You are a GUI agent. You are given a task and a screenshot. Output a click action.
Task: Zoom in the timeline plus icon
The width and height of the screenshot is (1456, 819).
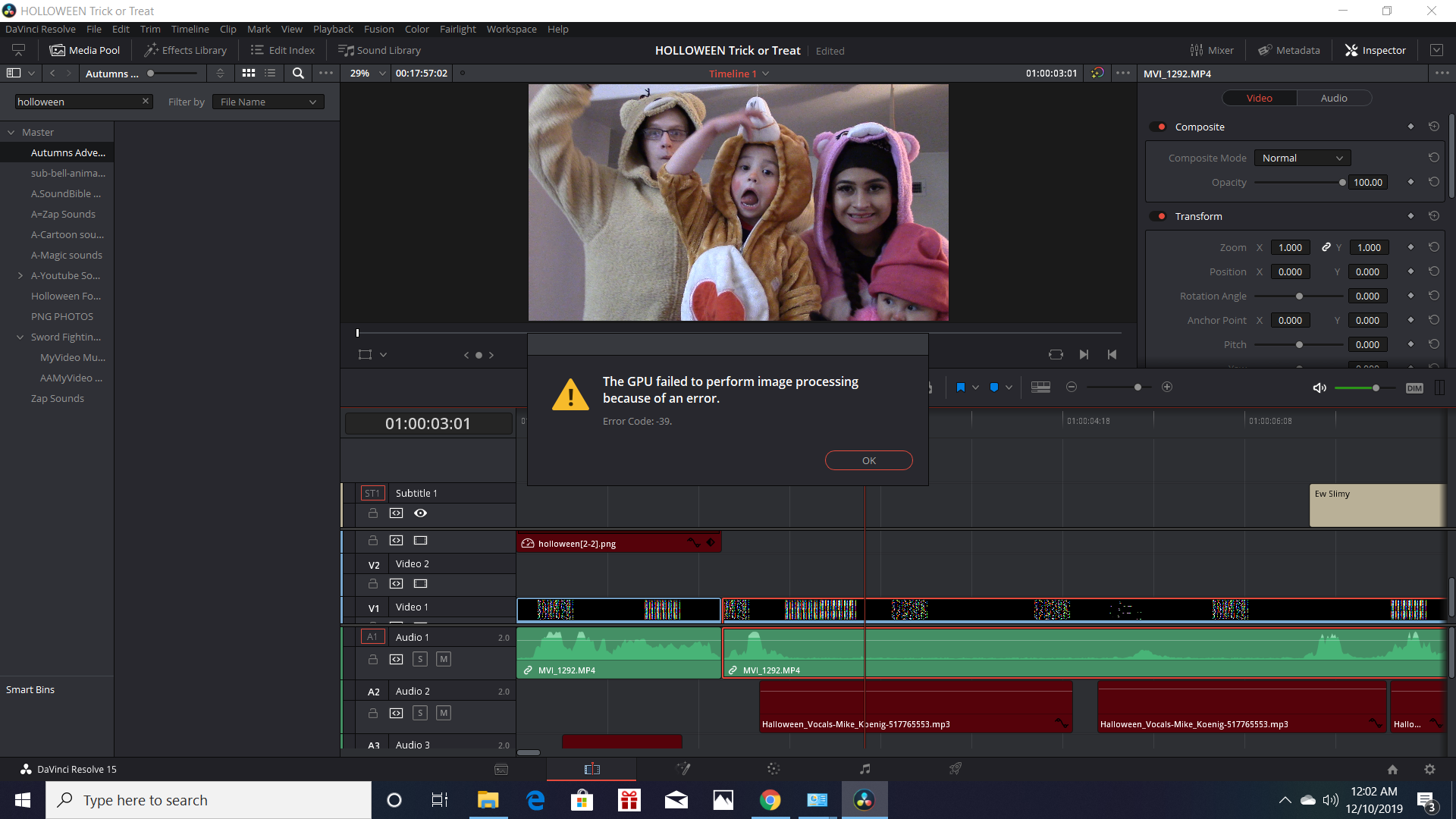click(1167, 387)
